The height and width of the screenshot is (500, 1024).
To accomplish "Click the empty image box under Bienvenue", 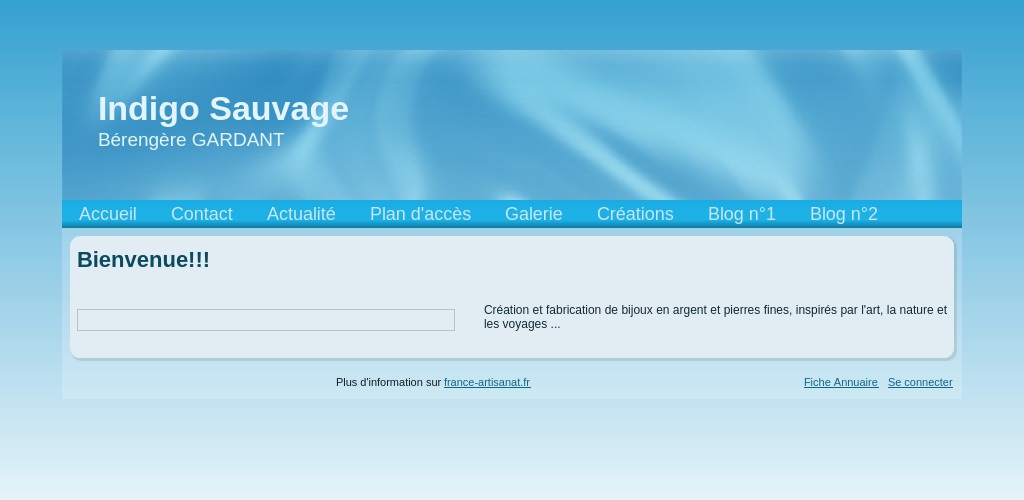I will pyautogui.click(x=266, y=320).
